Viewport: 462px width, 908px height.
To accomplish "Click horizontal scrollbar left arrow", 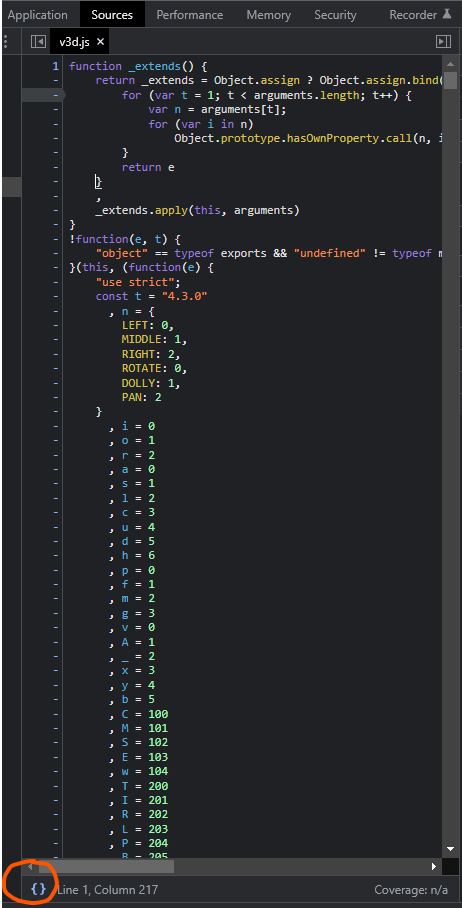I will pyautogui.click(x=30, y=866).
